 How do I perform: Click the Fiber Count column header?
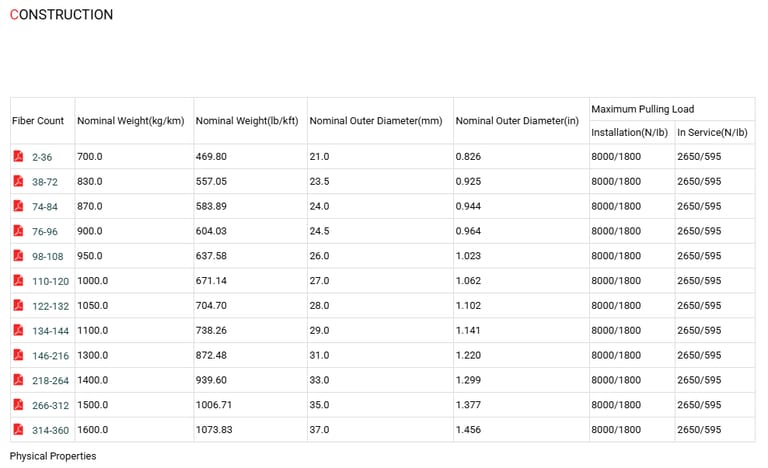coord(38,121)
